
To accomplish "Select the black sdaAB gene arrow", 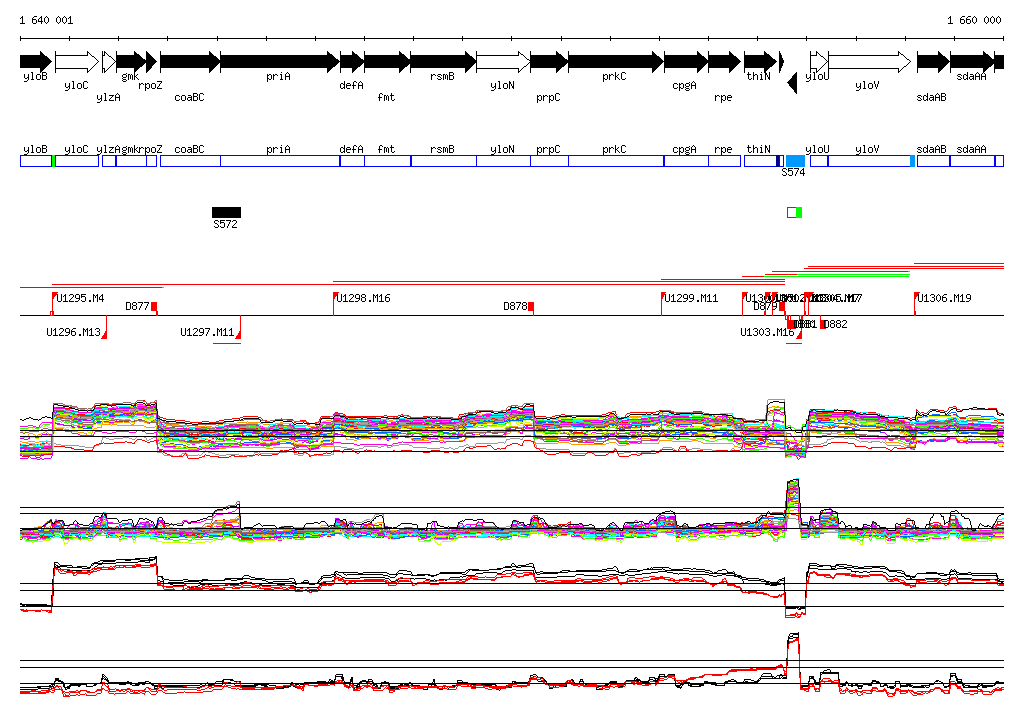I will pyautogui.click(x=933, y=62).
